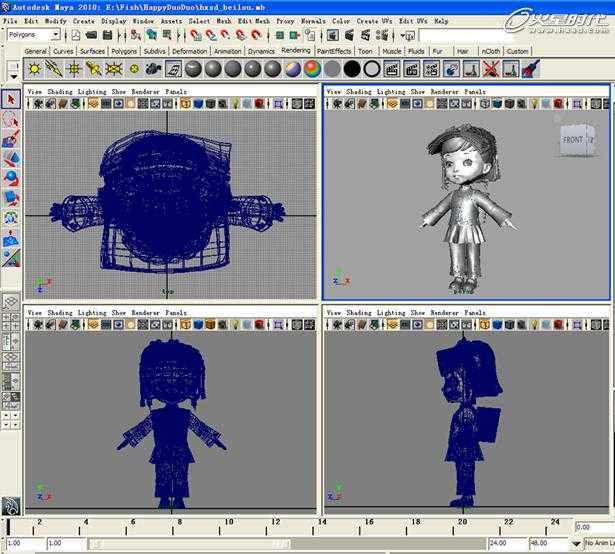
Task: Open the Show menu in the top view panel
Action: [x=118, y=92]
